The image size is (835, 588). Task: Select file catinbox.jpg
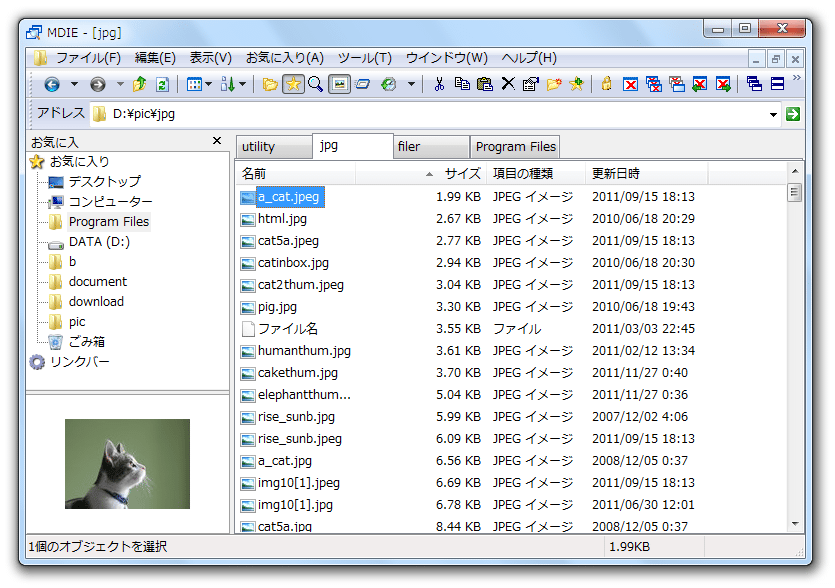(x=293, y=263)
